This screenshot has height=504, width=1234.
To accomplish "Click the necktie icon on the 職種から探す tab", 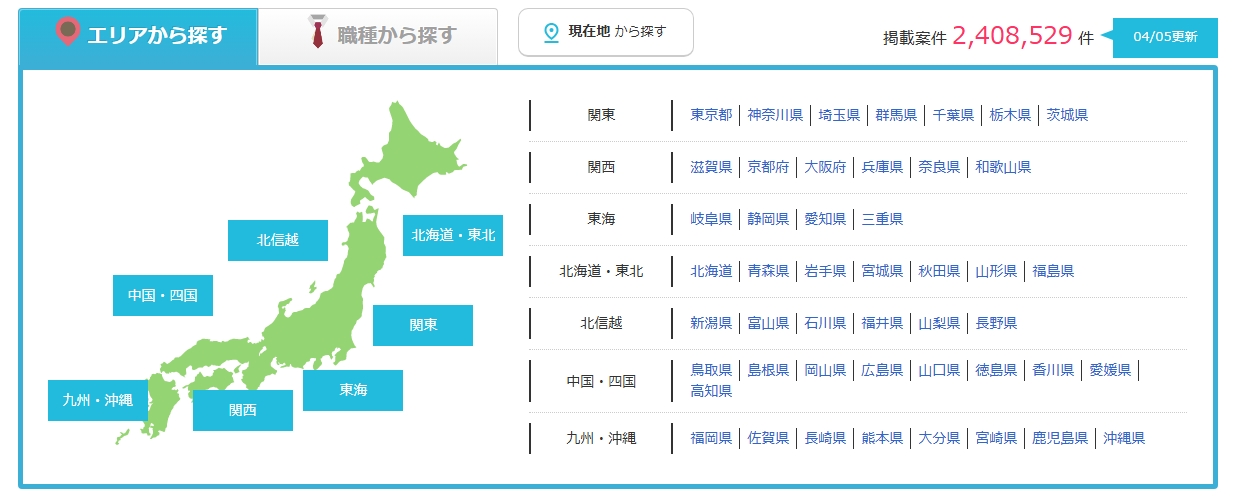I will (318, 34).
